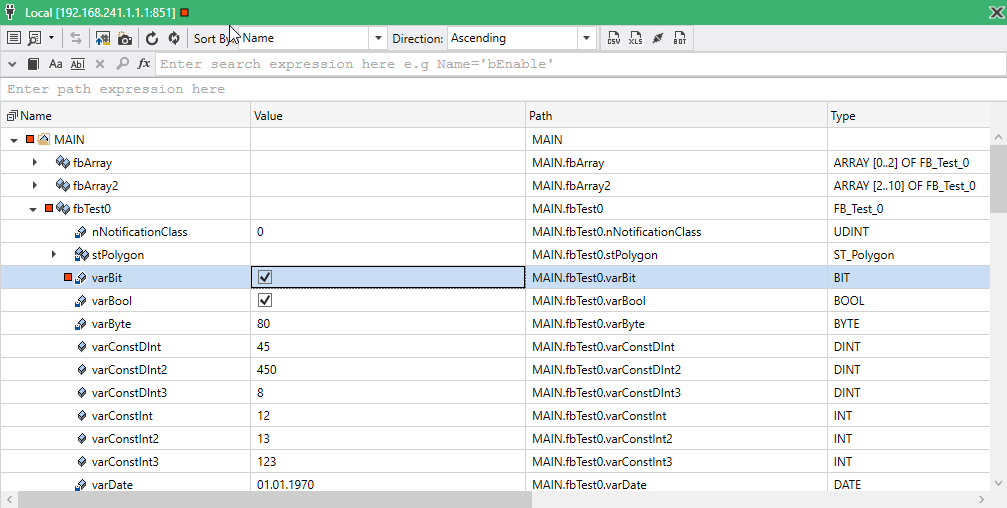Clear the search with the X icon

pos(100,64)
